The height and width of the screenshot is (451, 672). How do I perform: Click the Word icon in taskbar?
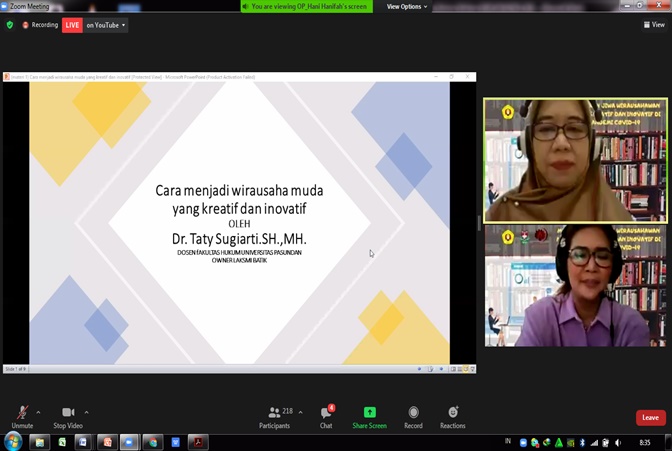coord(176,442)
